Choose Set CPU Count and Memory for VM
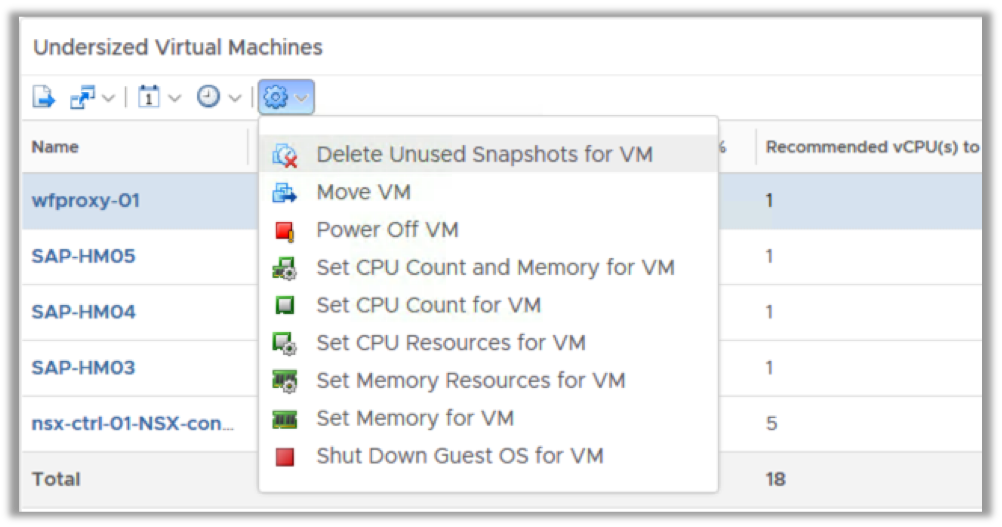The width and height of the screenshot is (1002, 527). (x=495, y=268)
